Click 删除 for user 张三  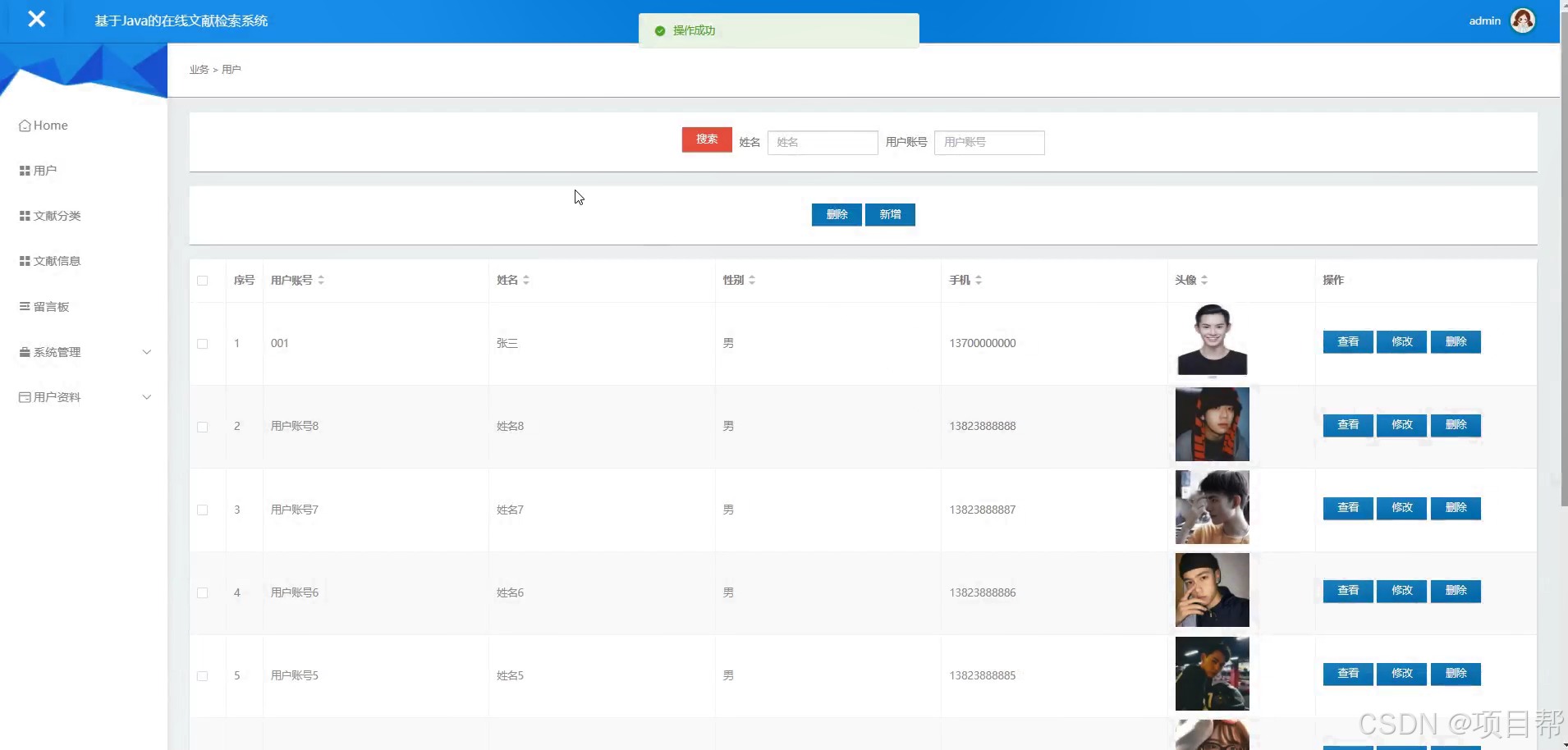(1456, 342)
